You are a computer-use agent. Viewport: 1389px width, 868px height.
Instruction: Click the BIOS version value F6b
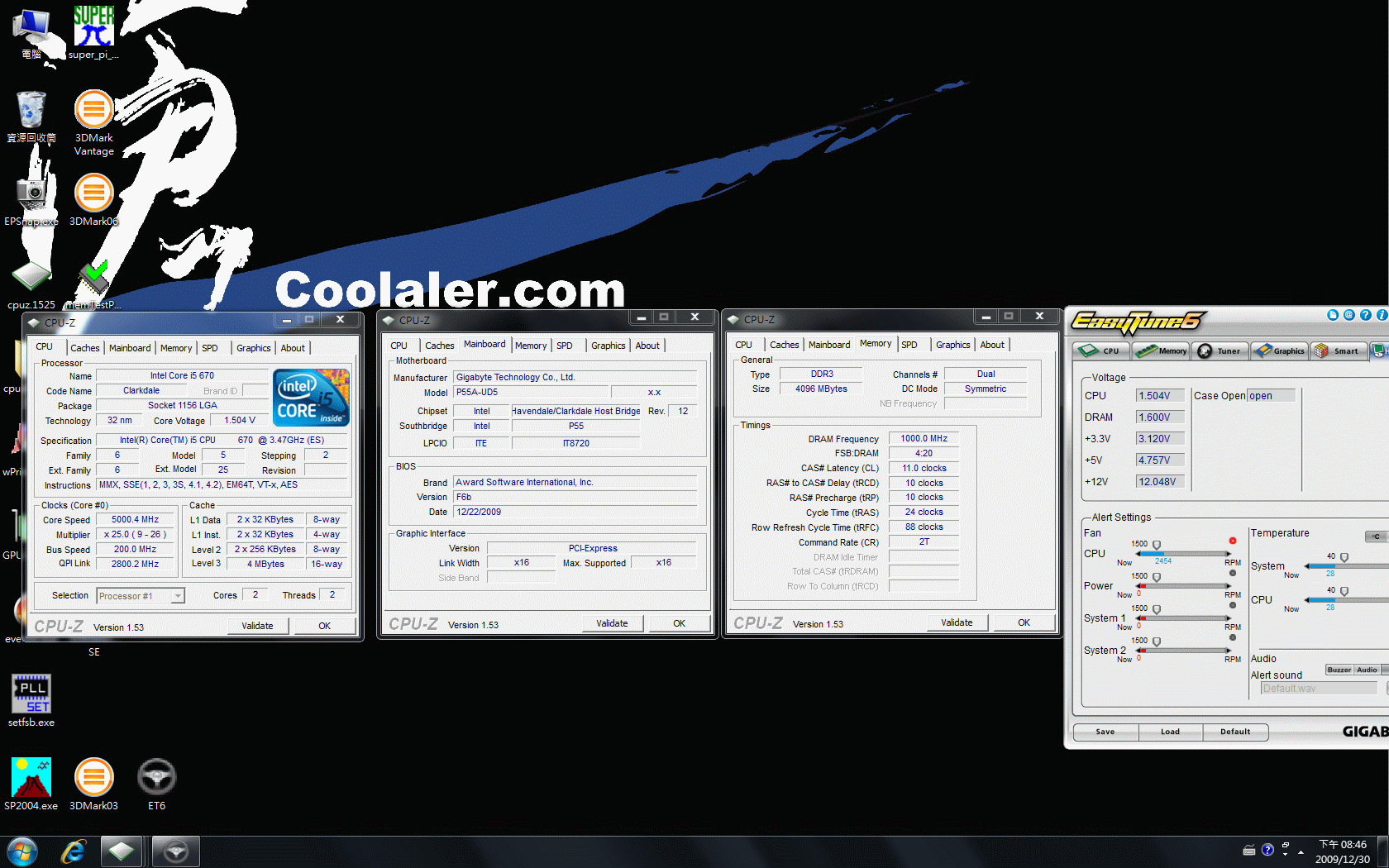point(575,498)
